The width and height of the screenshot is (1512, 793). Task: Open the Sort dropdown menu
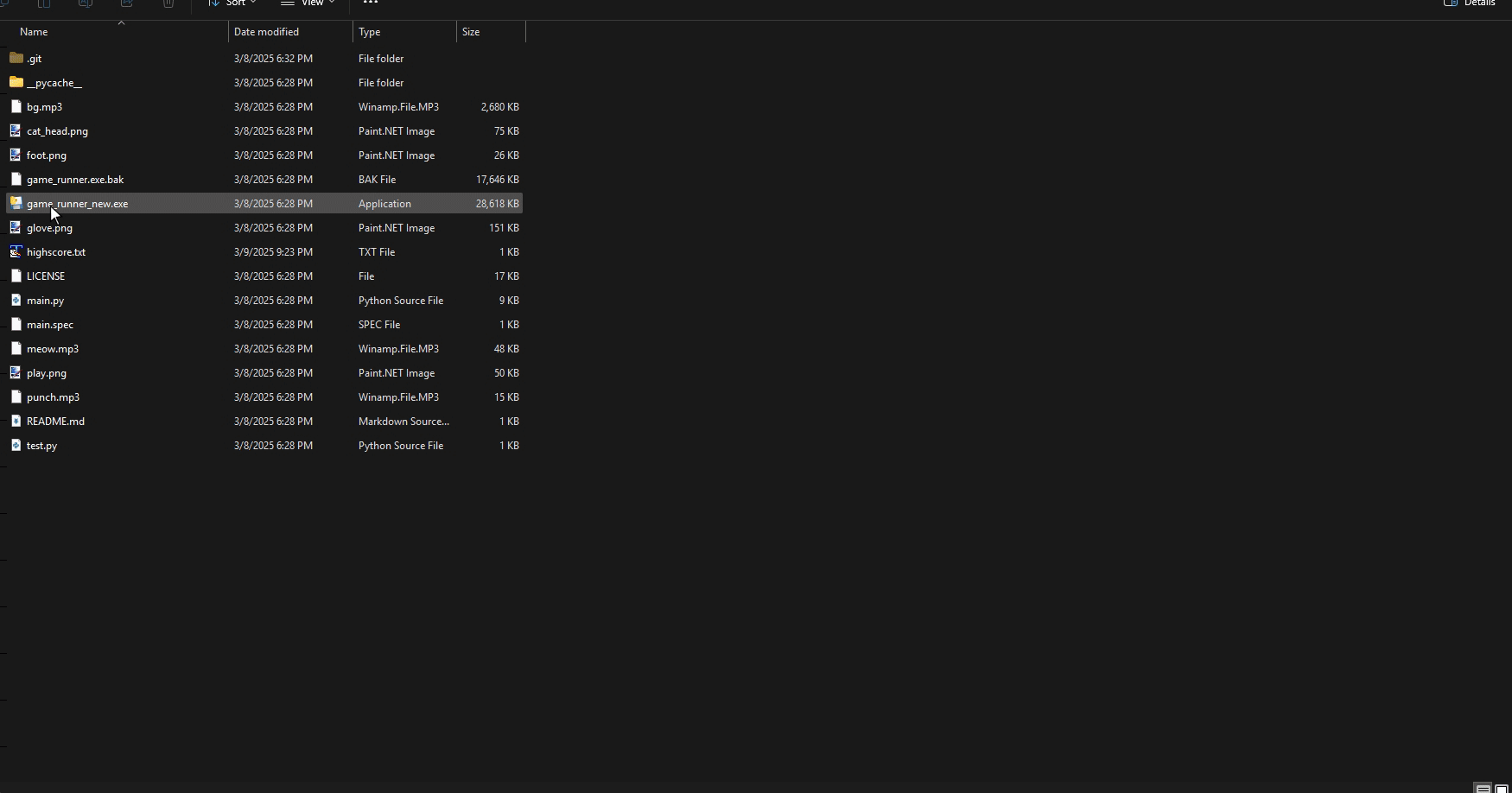click(x=232, y=3)
